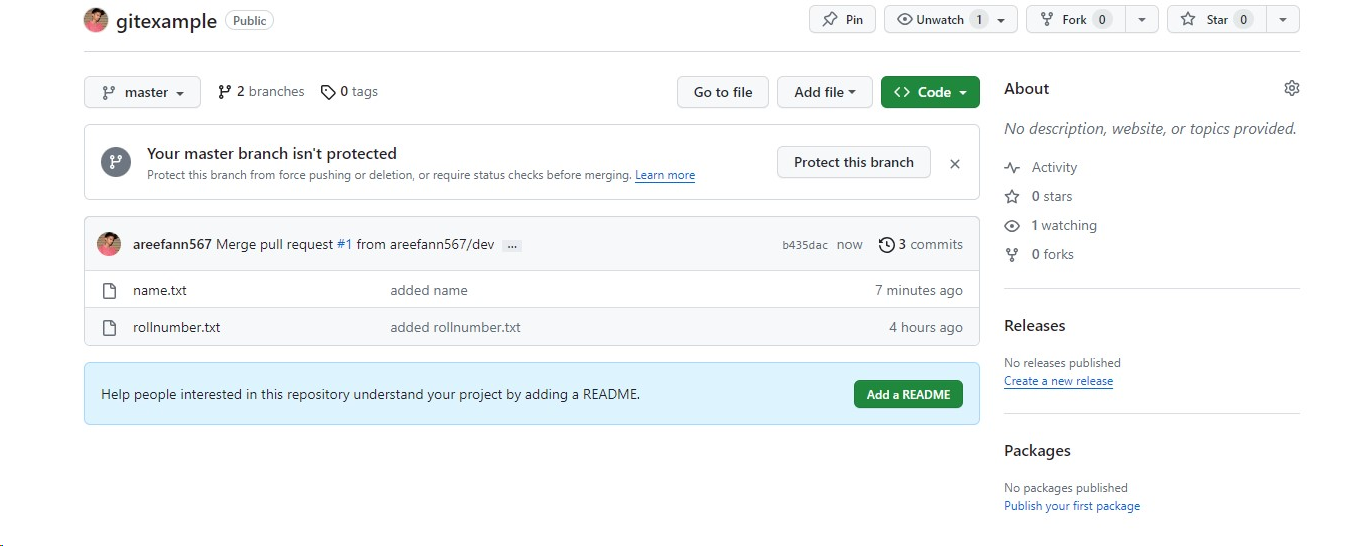Viewport: 1353px width, 546px height.
Task: View the 3 commits history
Action: (921, 244)
